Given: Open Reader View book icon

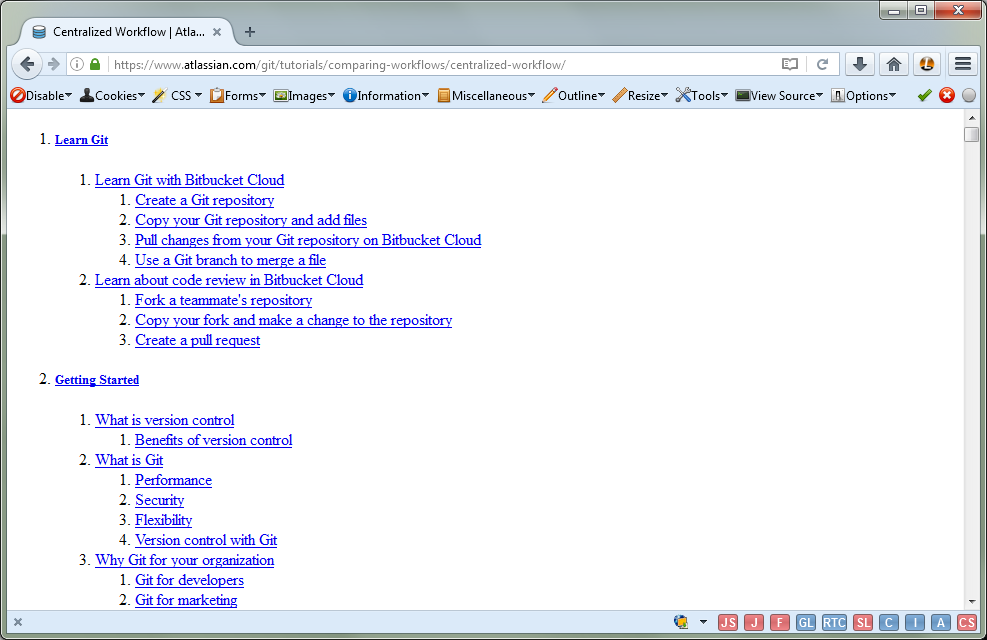Looking at the screenshot, I should (x=790, y=64).
